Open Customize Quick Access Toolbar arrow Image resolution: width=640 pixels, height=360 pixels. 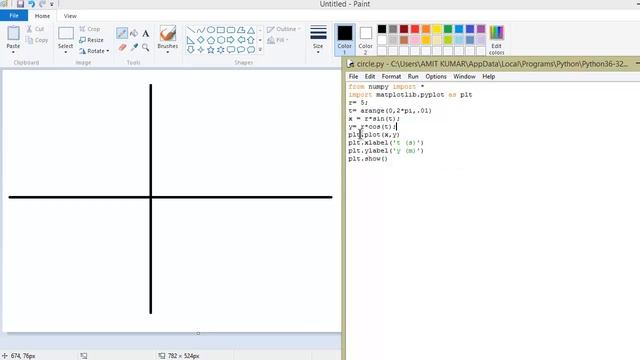pos(52,4)
